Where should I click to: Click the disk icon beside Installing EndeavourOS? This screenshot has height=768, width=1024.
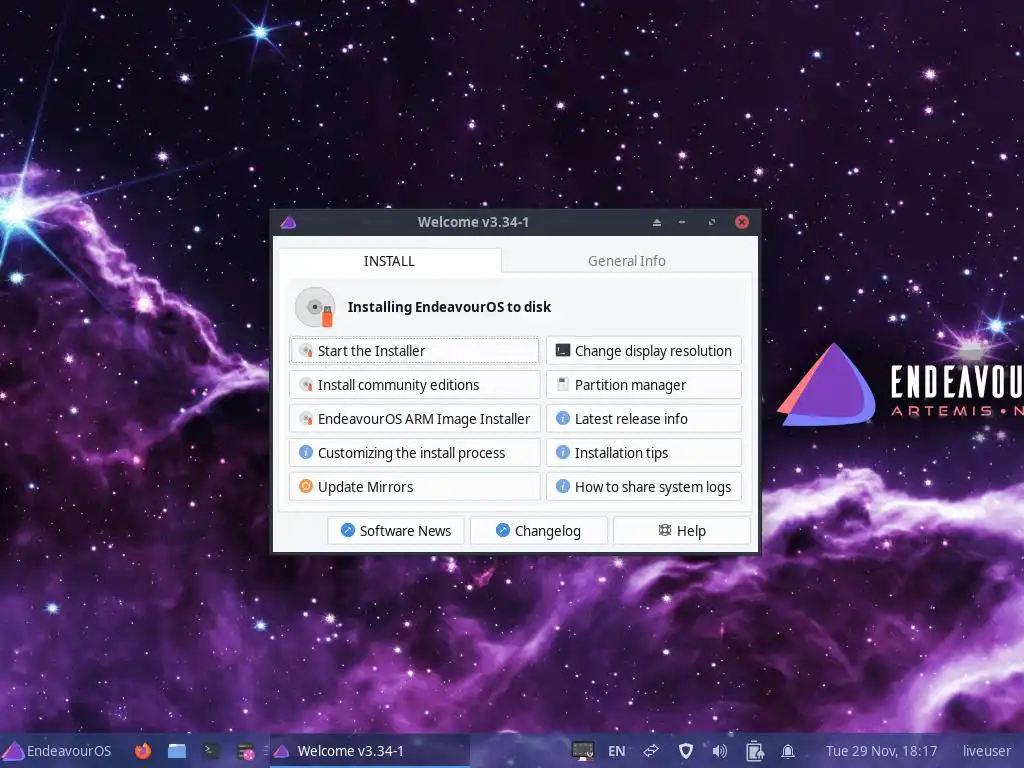click(x=315, y=307)
